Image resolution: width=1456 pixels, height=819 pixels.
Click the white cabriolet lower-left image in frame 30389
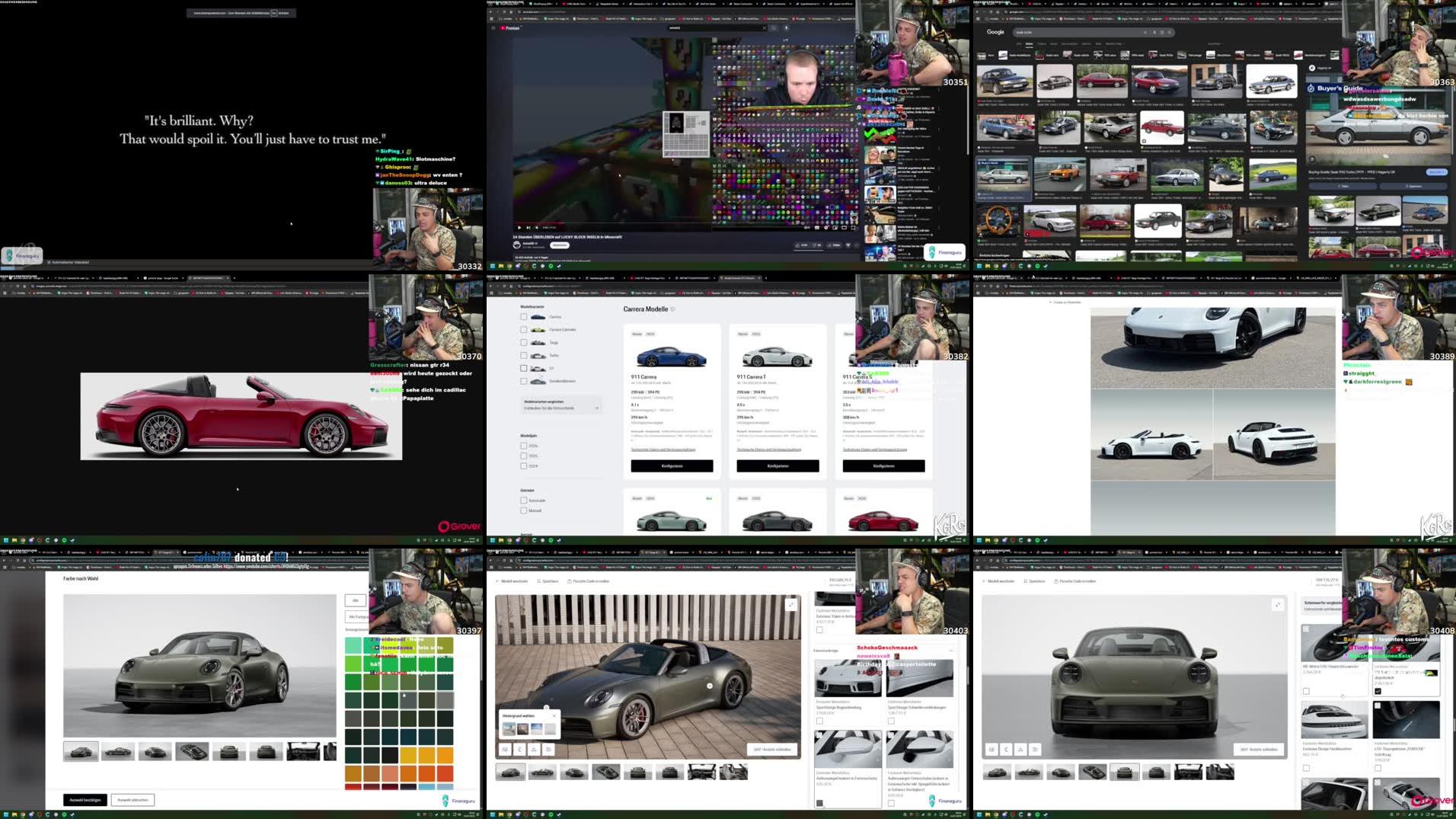point(1151,434)
